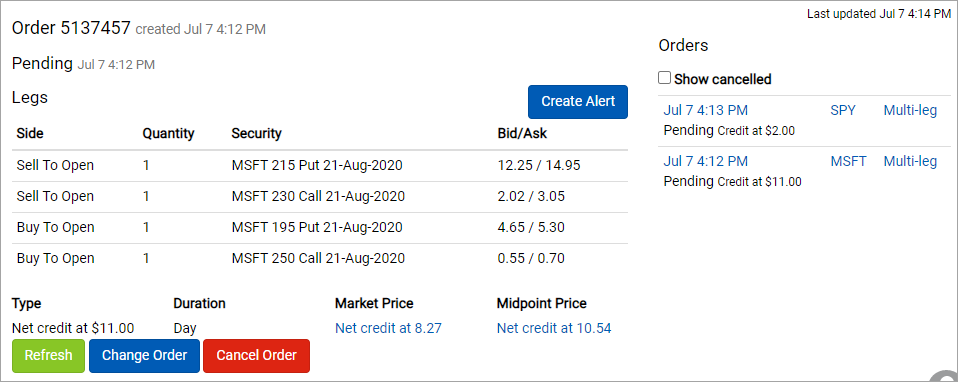Image resolution: width=958 pixels, height=382 pixels.
Task: Select the MSFT symbol link
Action: (x=848, y=161)
